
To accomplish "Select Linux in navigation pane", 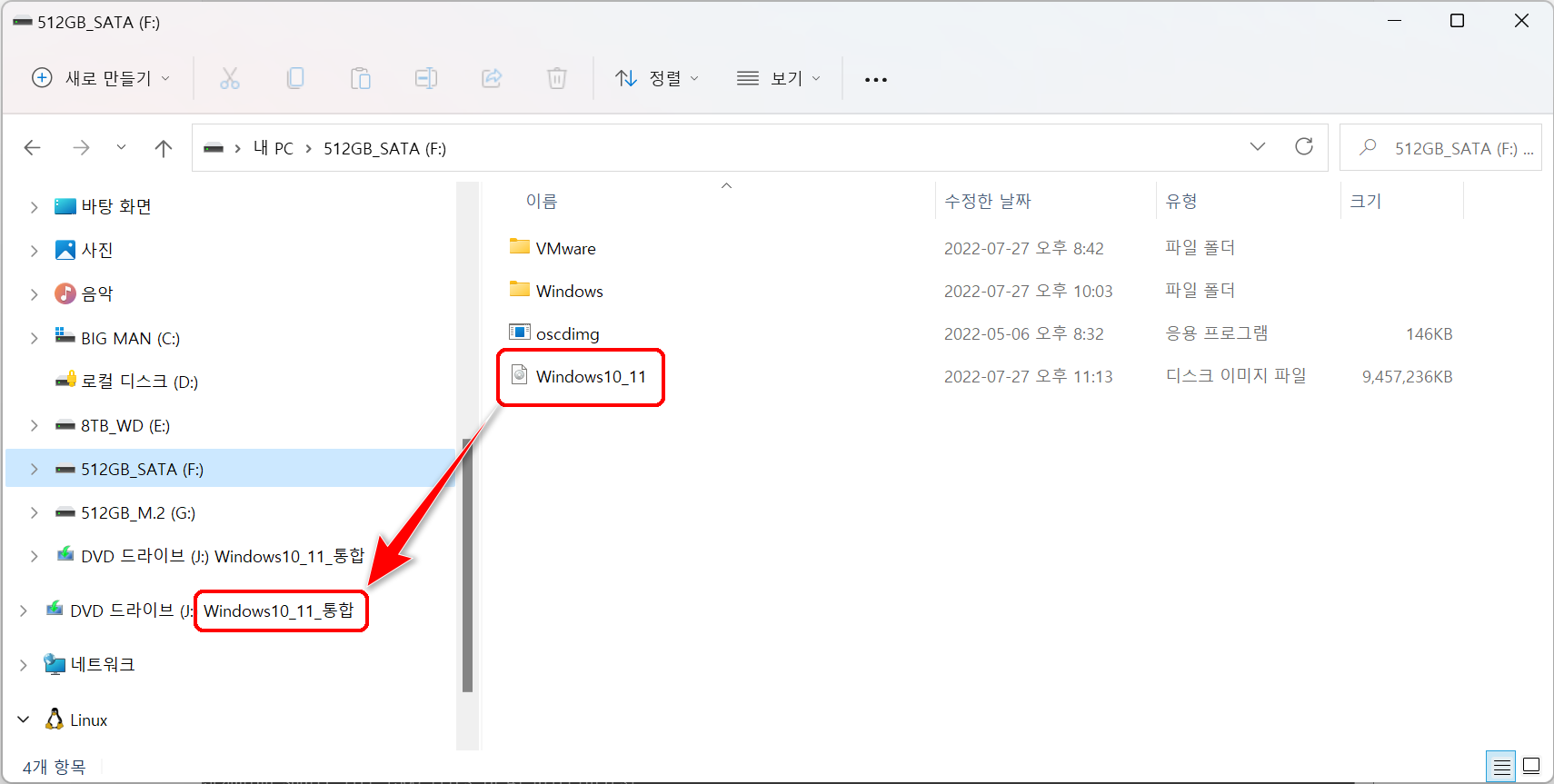I will [x=89, y=719].
